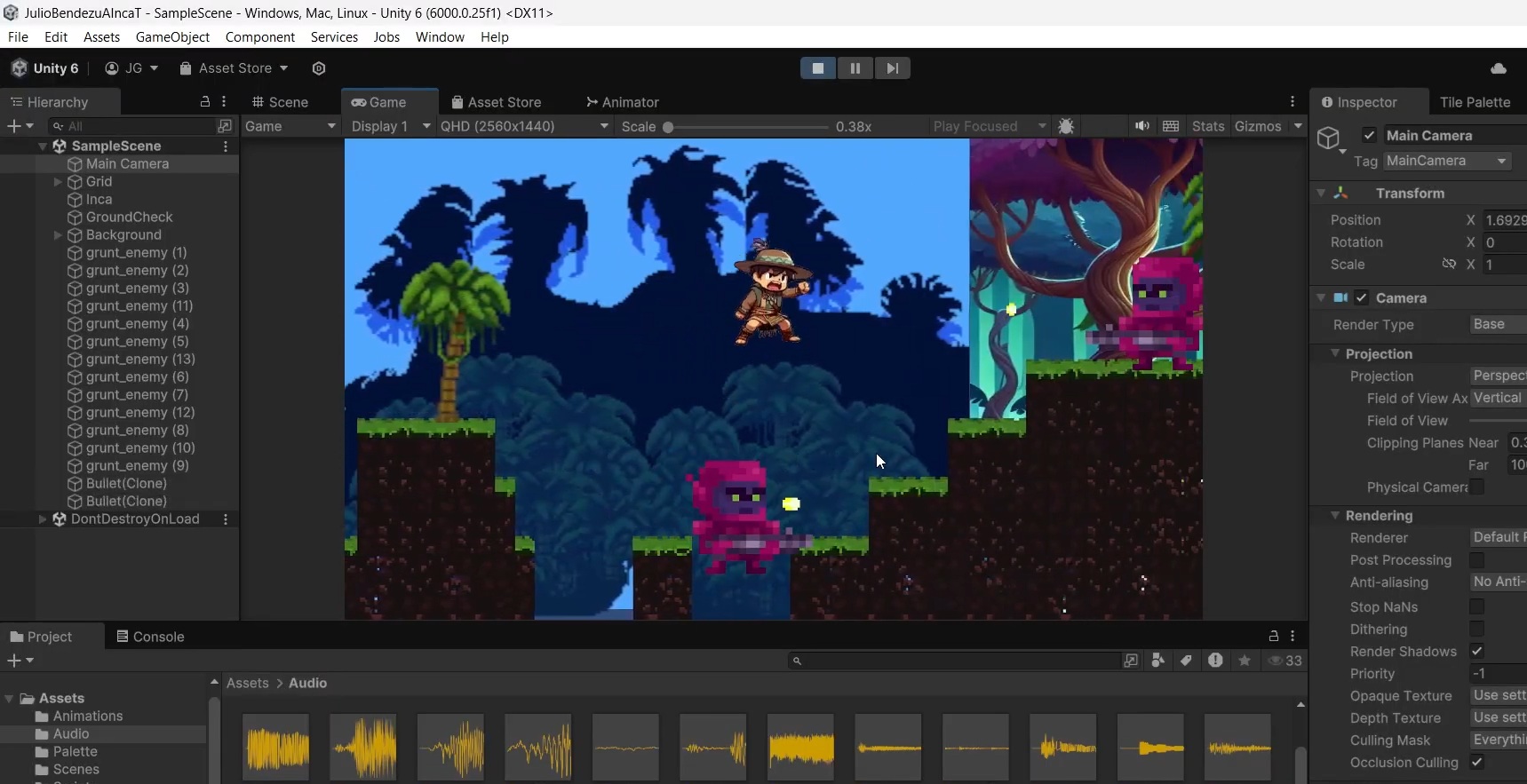This screenshot has height=784, width=1527.
Task: Open the cloud services icon
Action: [1498, 68]
